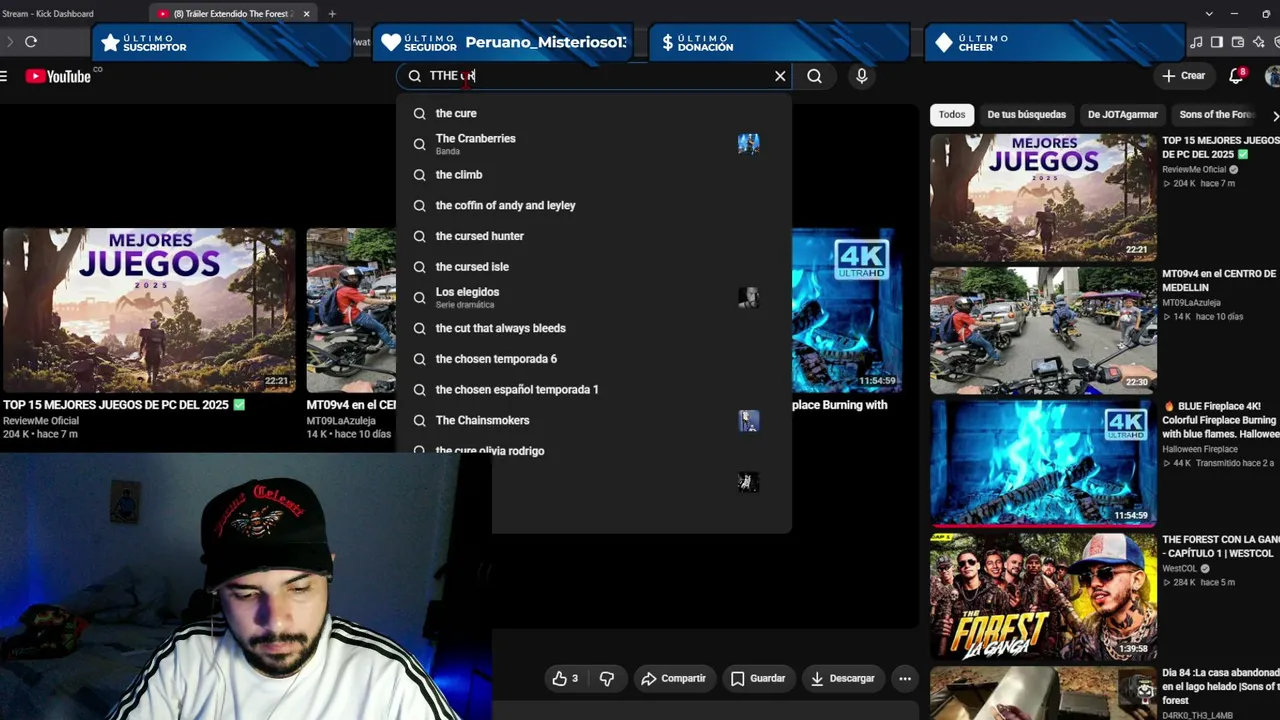The width and height of the screenshot is (1280, 720).
Task: Show more filter chips with the next arrow
Action: click(x=1275, y=115)
